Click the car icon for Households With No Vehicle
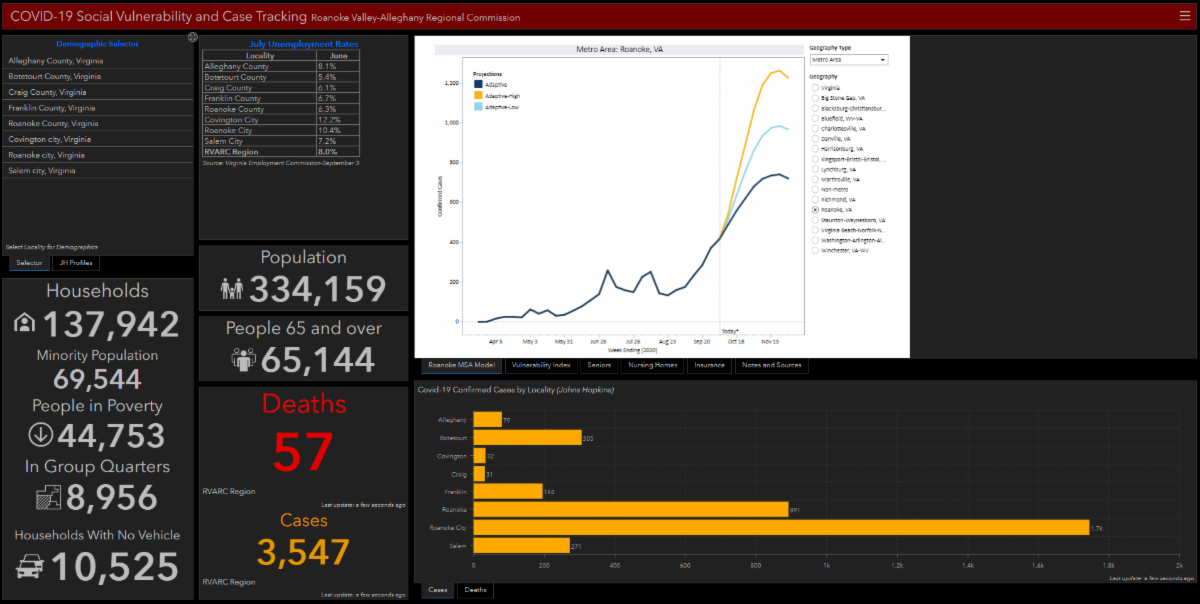 pos(30,567)
